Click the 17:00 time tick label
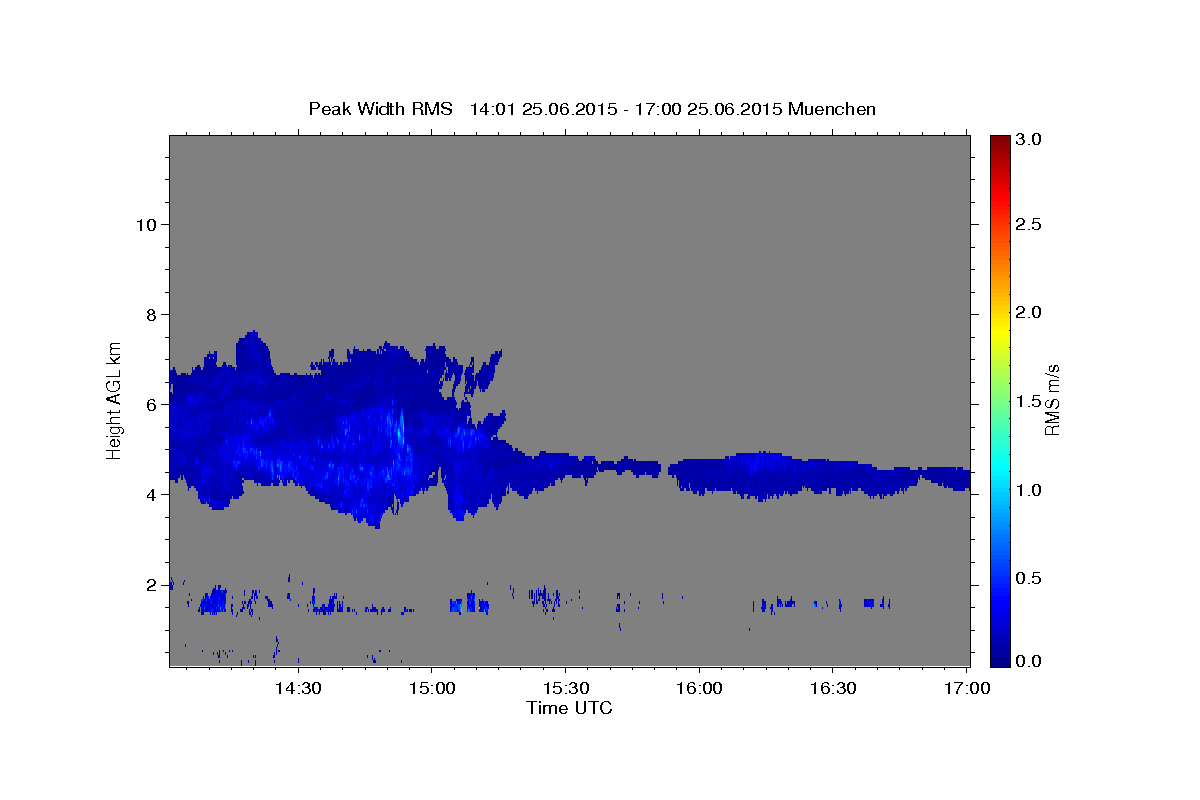Image resolution: width=1200 pixels, height=800 pixels. pos(967,689)
